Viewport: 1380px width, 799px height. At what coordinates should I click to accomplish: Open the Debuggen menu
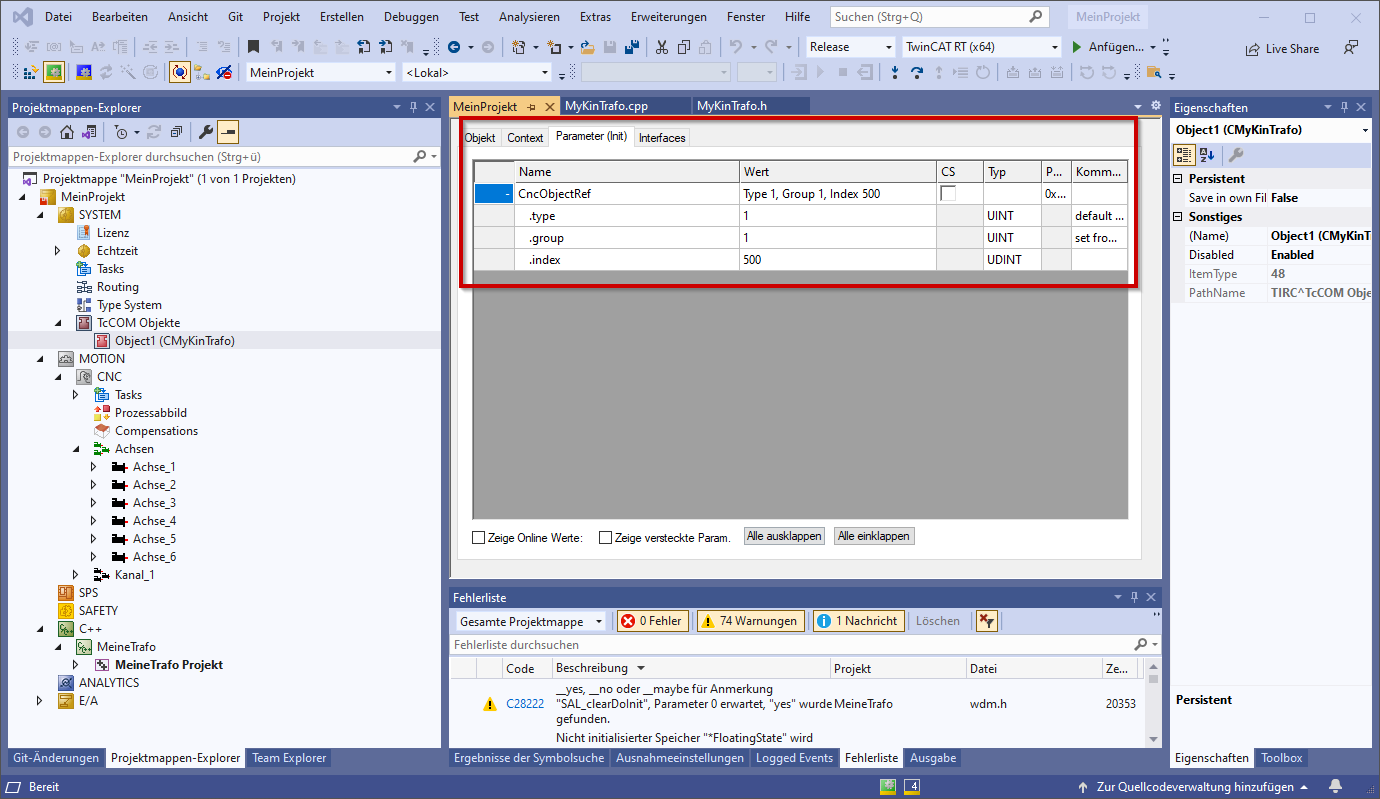(411, 17)
